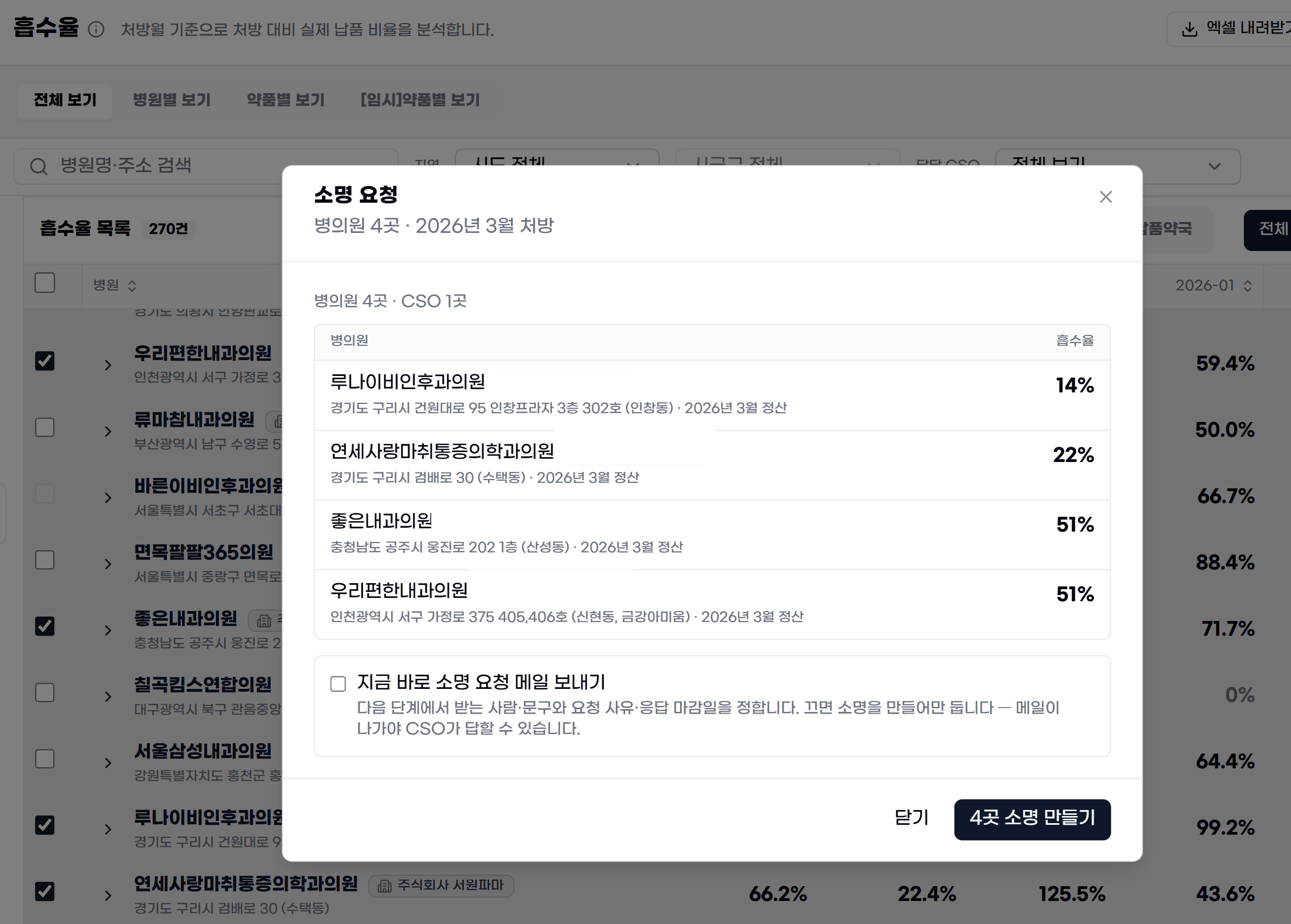Expand the 칠곡킴스연합의원 row chevron

click(108, 697)
